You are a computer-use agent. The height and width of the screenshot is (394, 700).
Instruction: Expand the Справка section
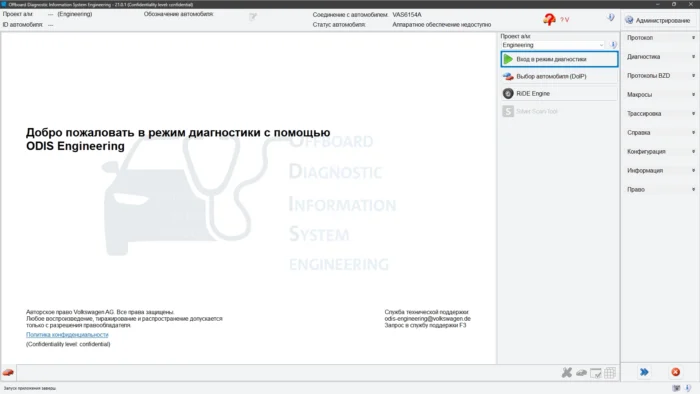660,133
